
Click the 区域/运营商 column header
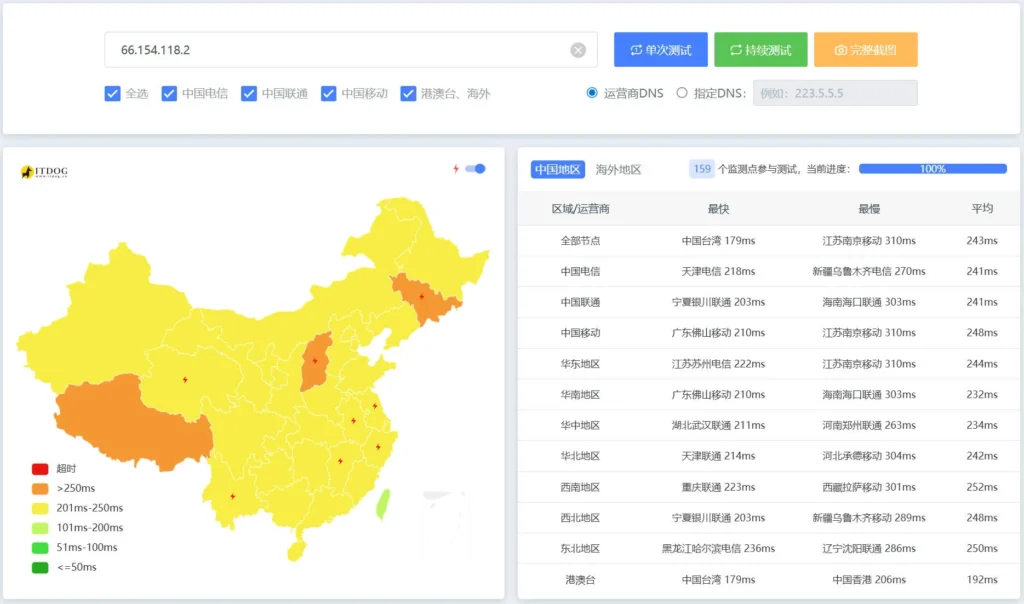tap(580, 209)
